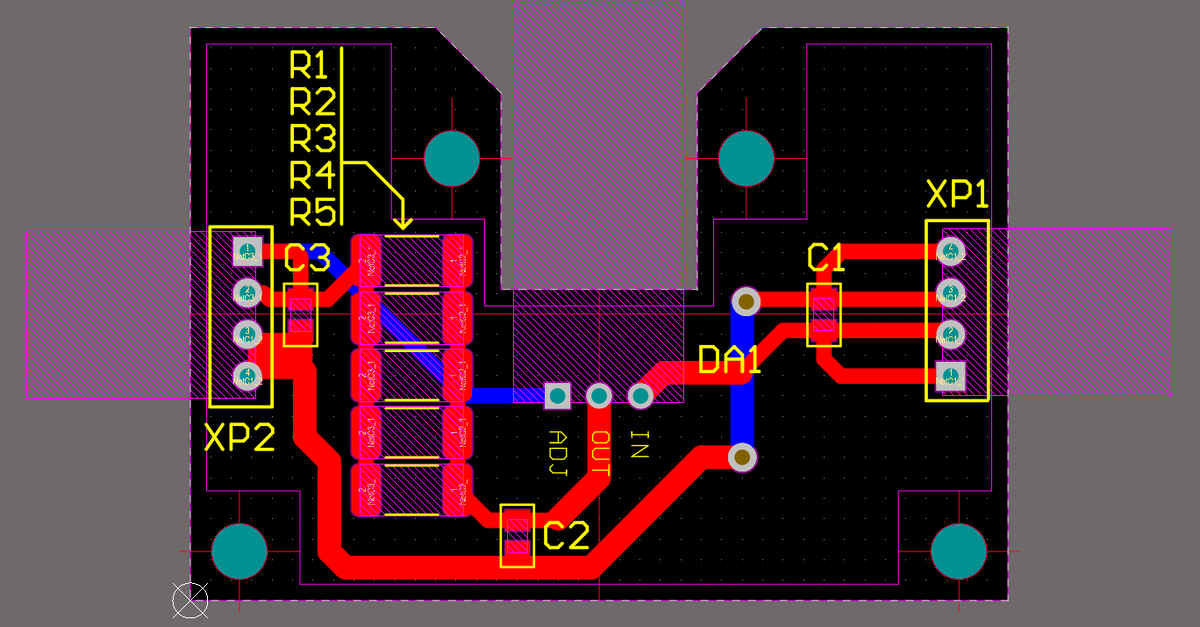Select capacitor C1 footprint
This screenshot has height=627, width=1200.
[x=824, y=315]
